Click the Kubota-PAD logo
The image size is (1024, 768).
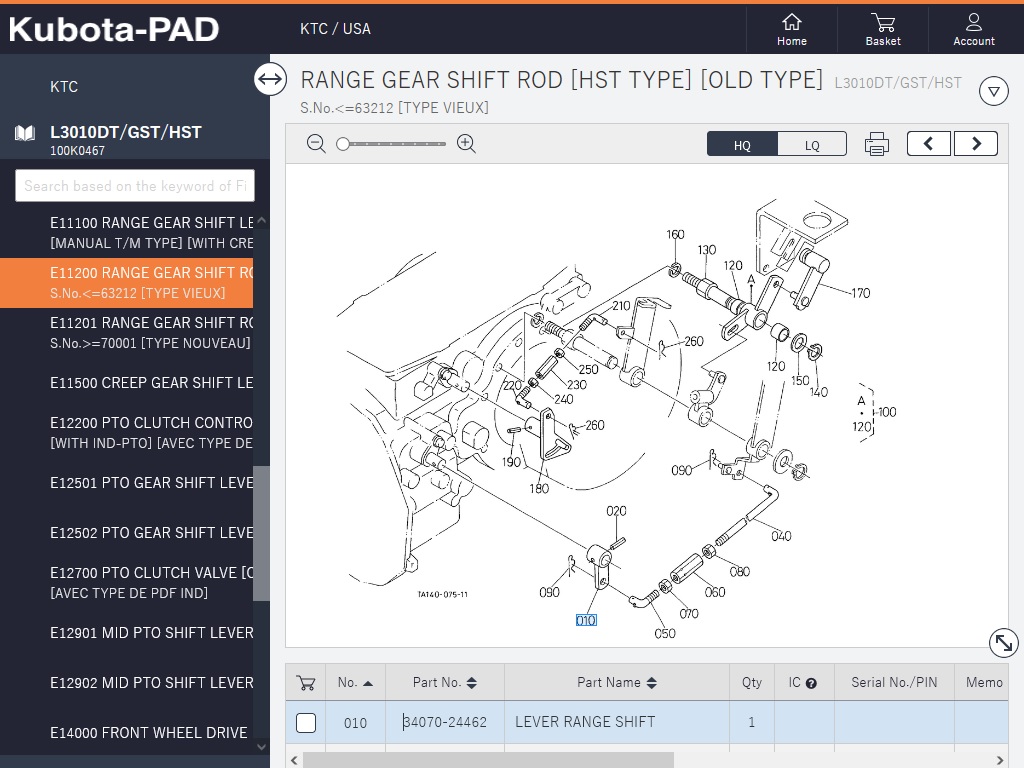click(x=114, y=29)
